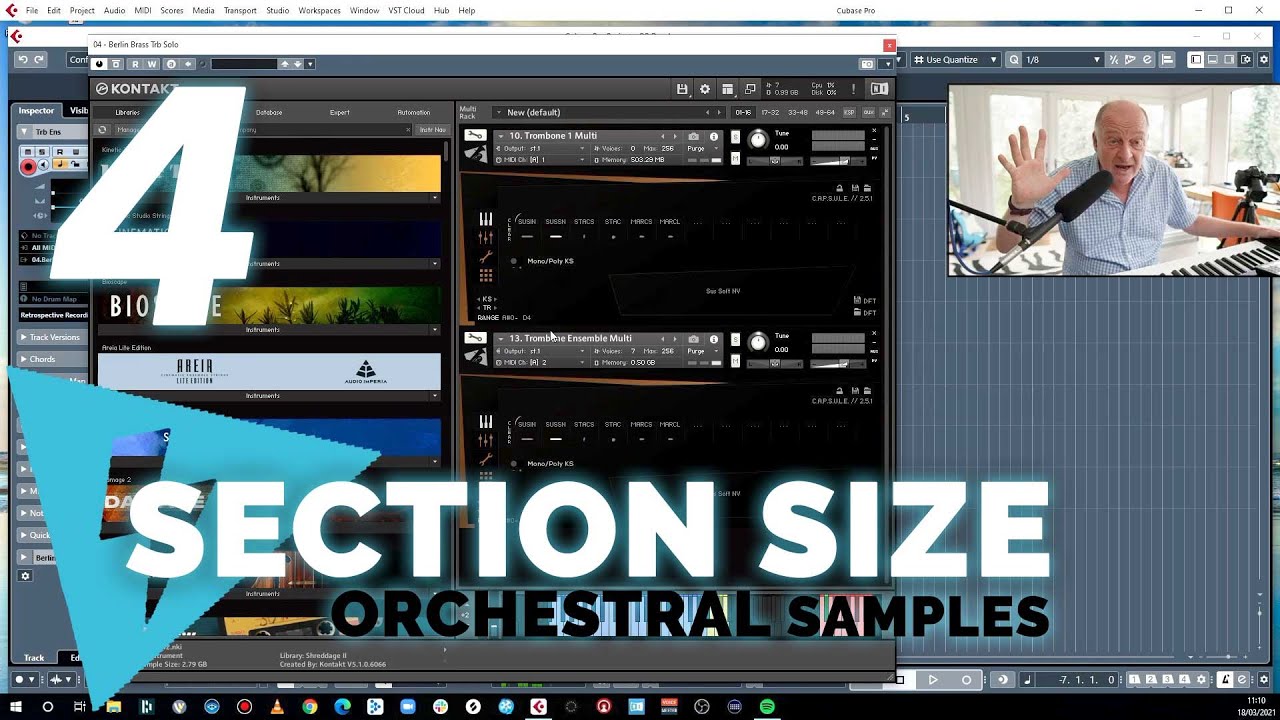Click Kontakt warning exclamation icon

(x=853, y=89)
